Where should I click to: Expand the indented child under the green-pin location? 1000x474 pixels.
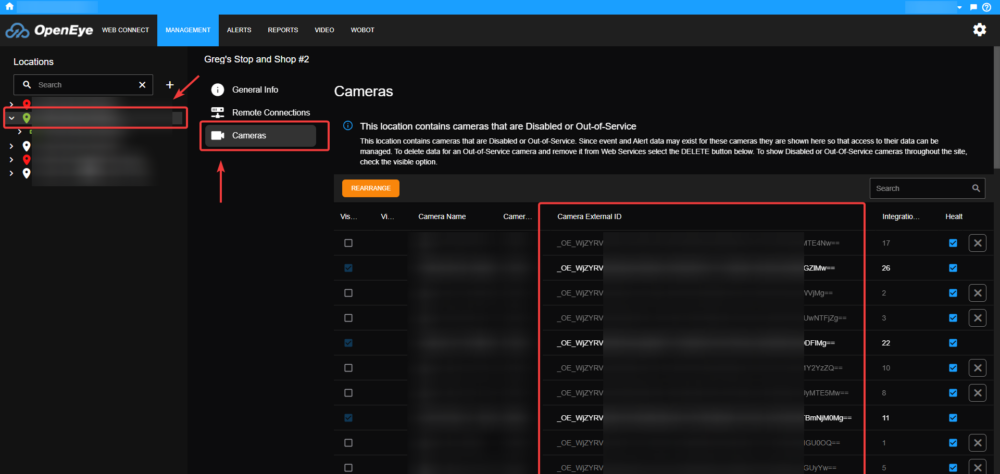click(20, 131)
